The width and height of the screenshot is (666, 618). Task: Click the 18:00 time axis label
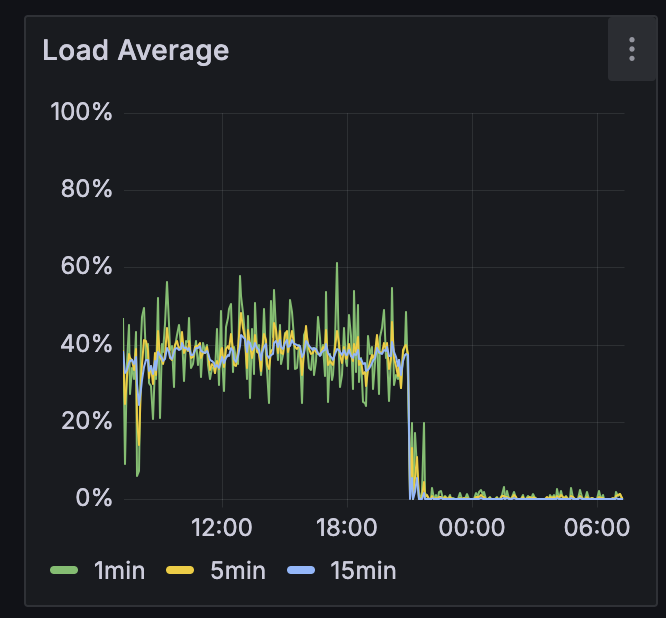(x=346, y=526)
